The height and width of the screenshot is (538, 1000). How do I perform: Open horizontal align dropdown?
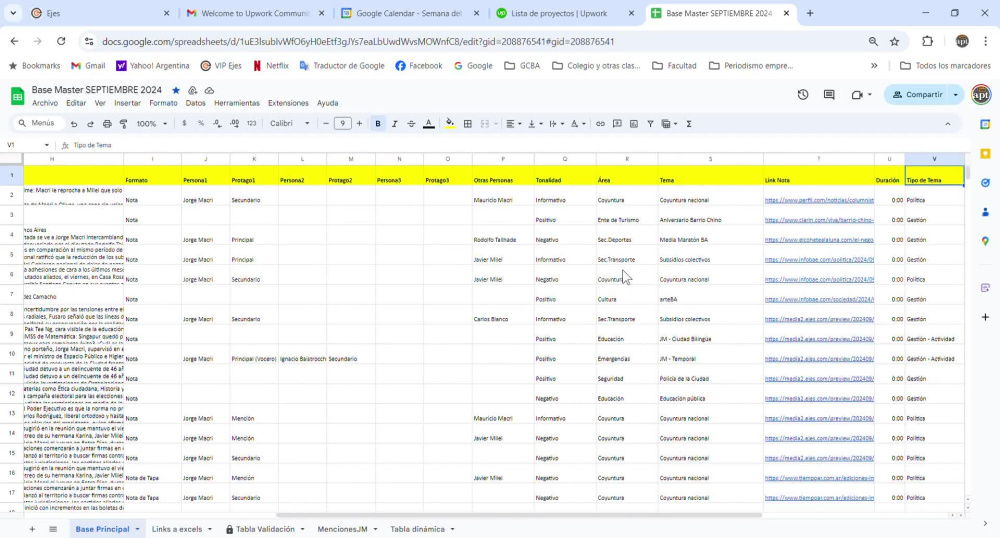point(513,124)
